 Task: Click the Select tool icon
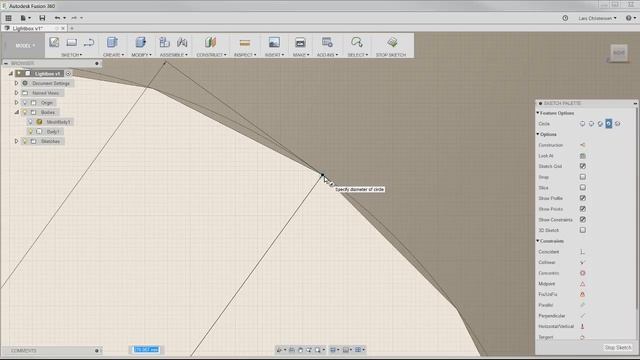coord(357,42)
